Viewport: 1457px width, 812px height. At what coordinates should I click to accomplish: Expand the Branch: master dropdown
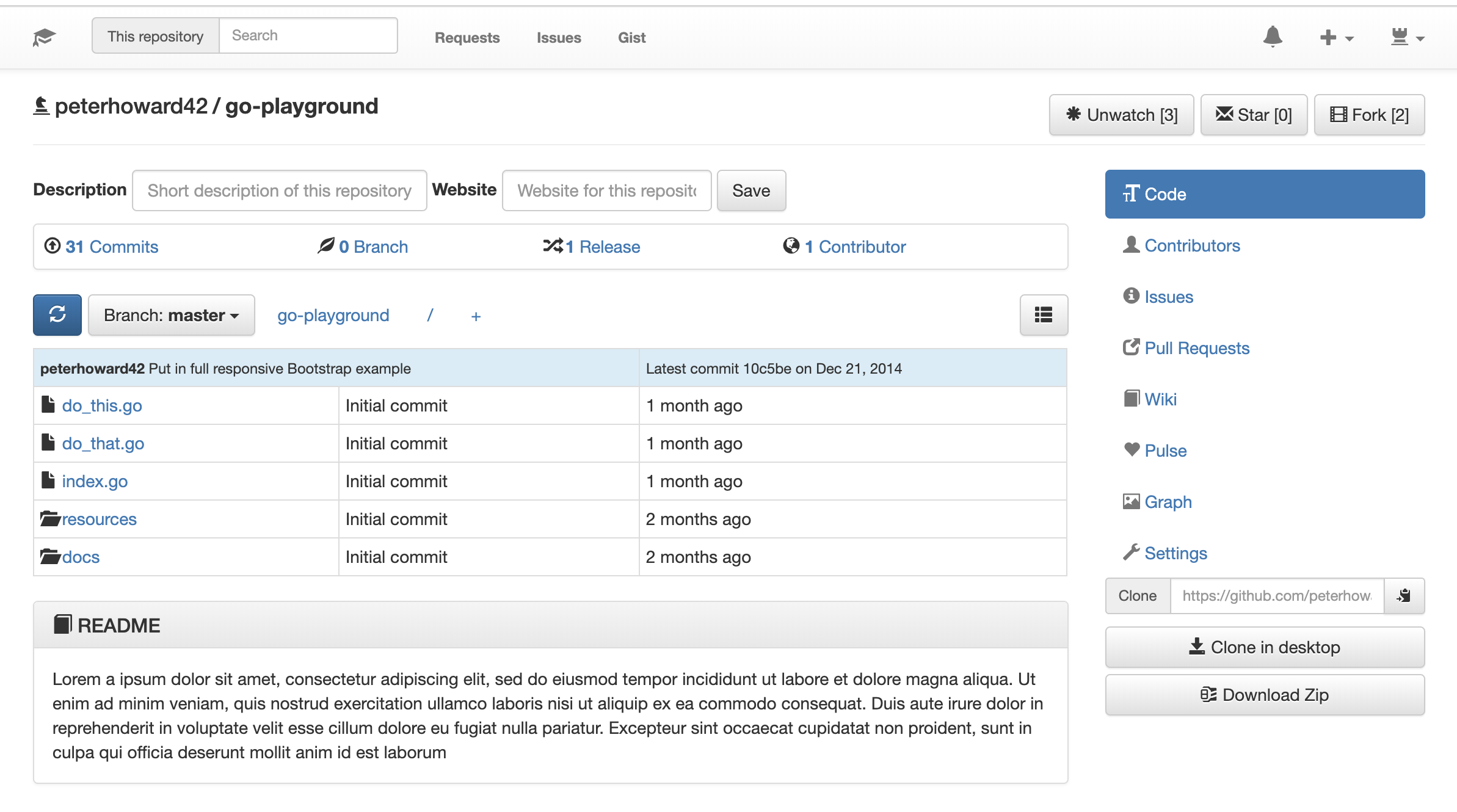(172, 315)
